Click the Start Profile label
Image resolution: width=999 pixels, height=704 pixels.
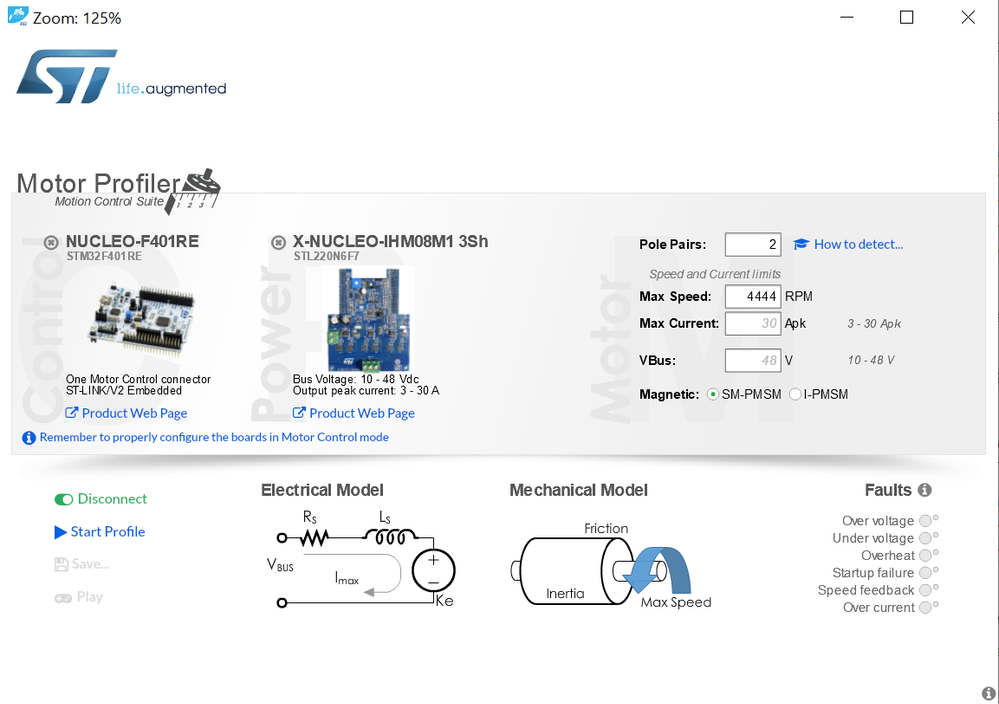click(x=108, y=532)
